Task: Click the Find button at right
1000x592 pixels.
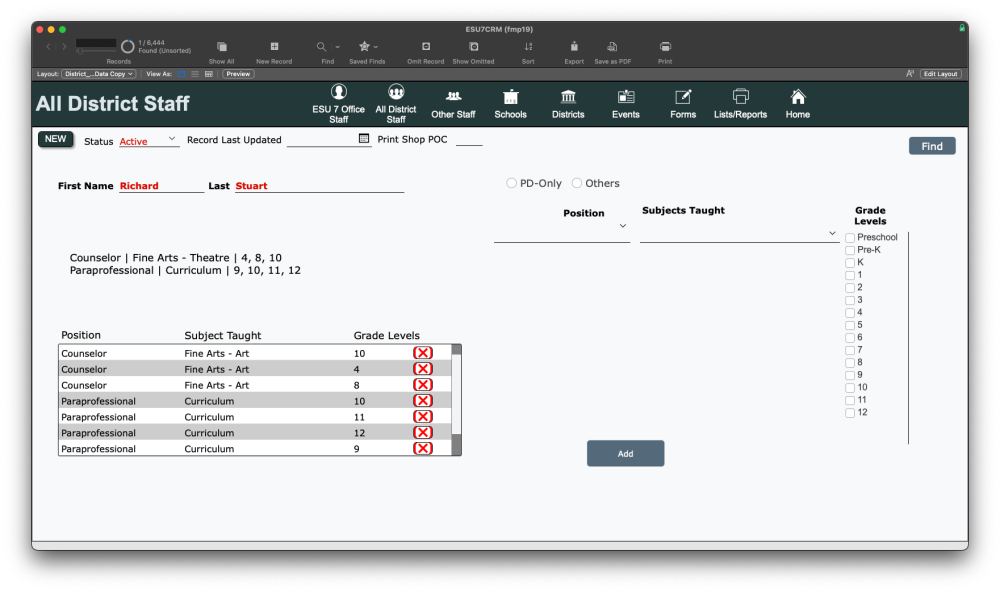Action: point(931,146)
